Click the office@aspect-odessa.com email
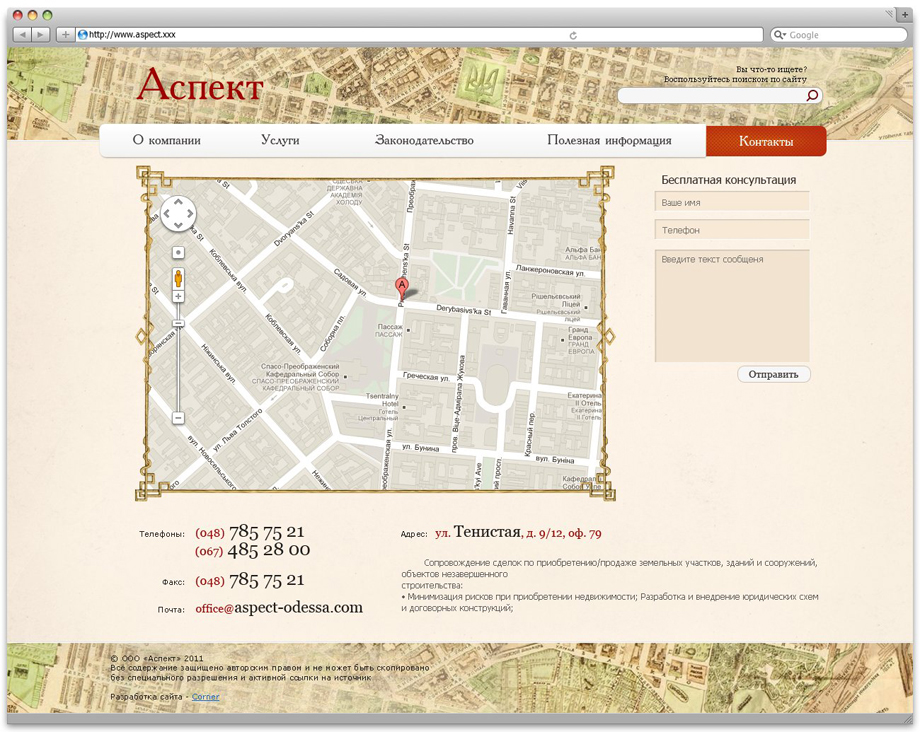This screenshot has width=920, height=732. click(x=279, y=608)
